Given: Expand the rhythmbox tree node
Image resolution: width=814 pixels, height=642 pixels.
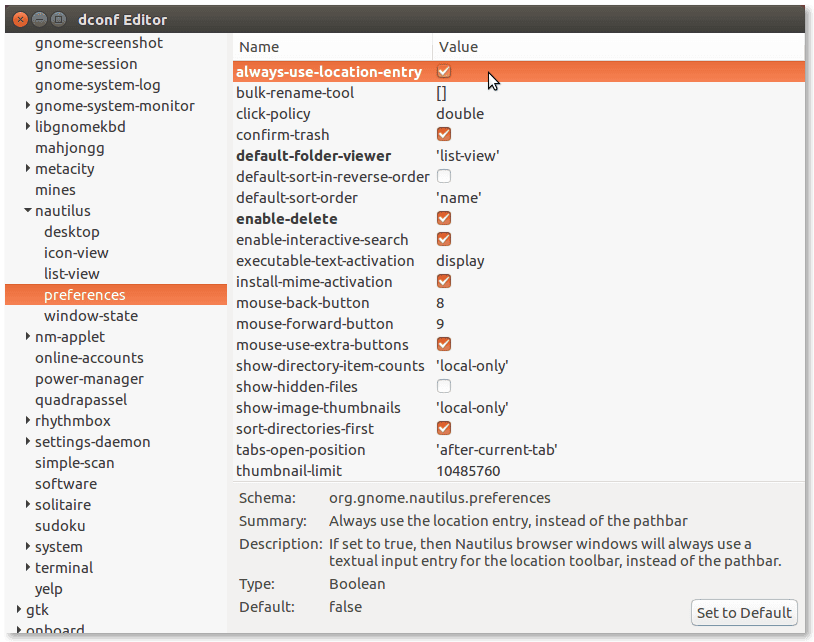Looking at the screenshot, I should click(28, 420).
